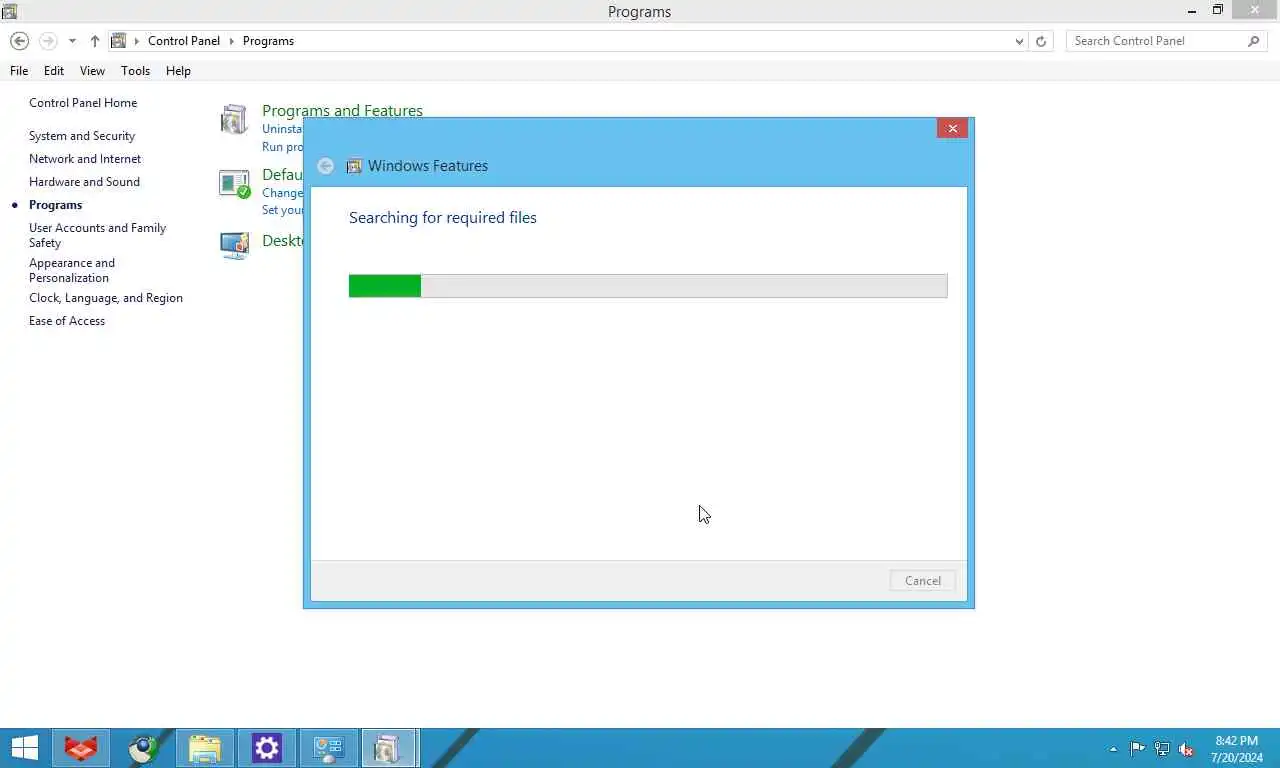Open Hardware and Sound category
This screenshot has width=1280, height=768.
click(84, 182)
